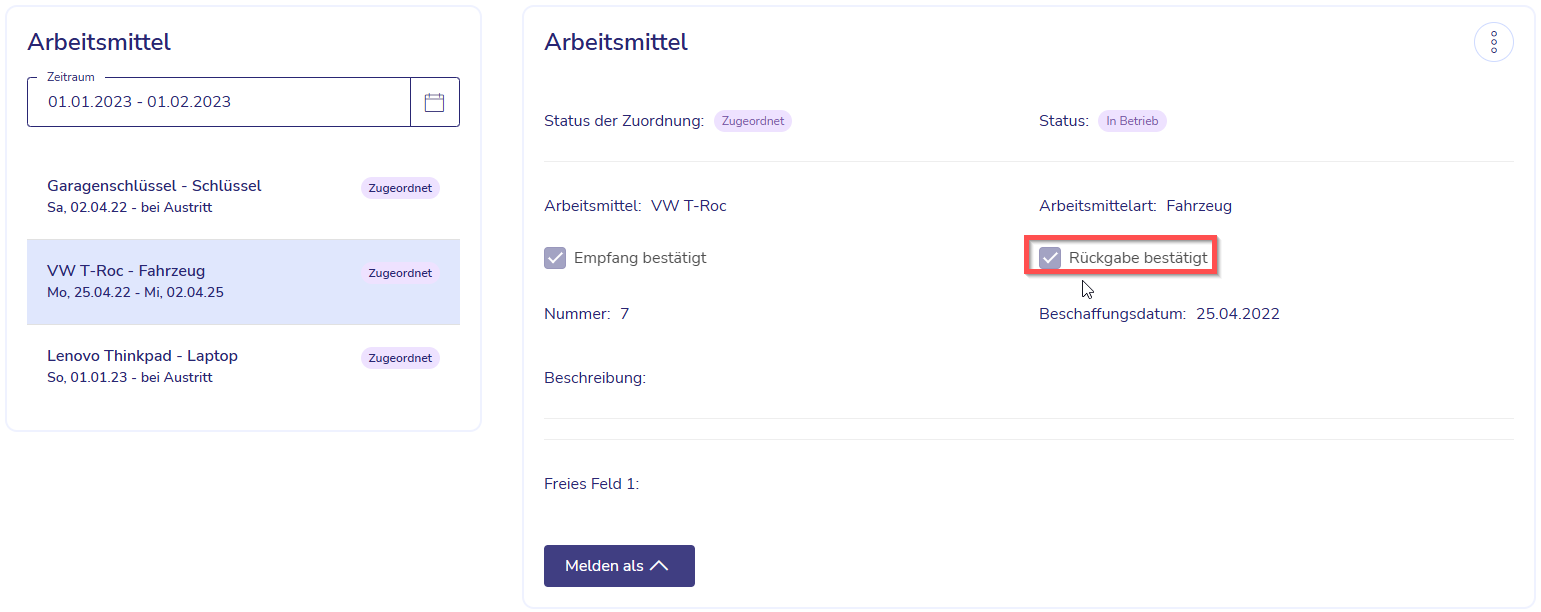Click Zugeordnet badge on VW T-Roc row
Image resolution: width=1541 pixels, height=612 pixels.
click(400, 273)
